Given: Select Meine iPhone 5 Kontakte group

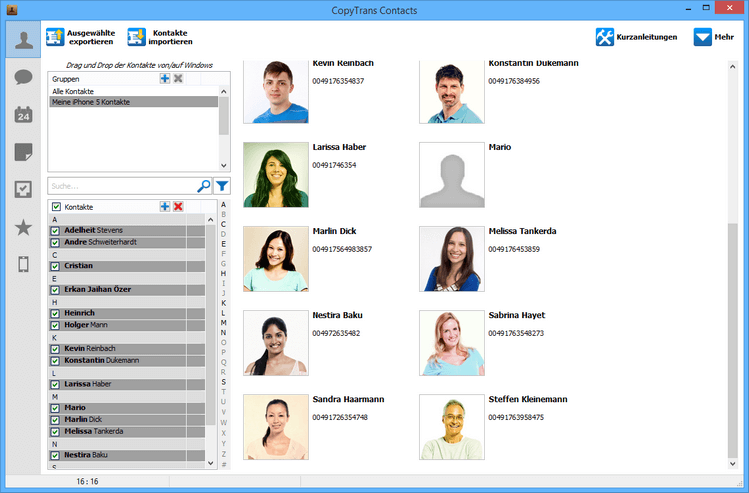Looking at the screenshot, I should pyautogui.click(x=134, y=102).
